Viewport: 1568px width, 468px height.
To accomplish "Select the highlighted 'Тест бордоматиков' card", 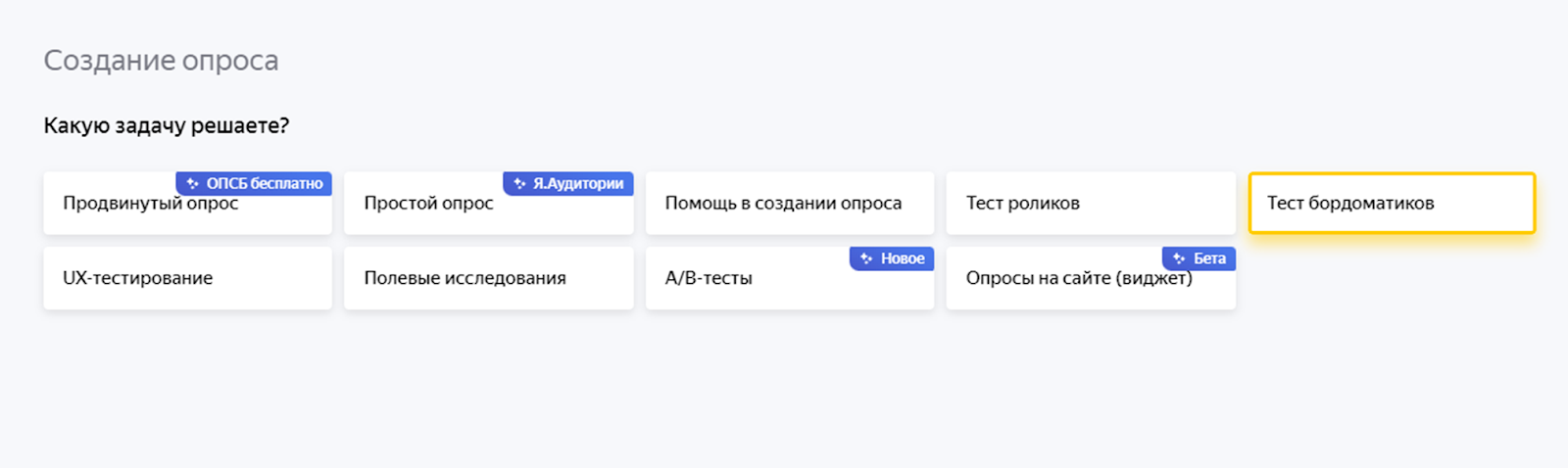I will (1350, 204).
